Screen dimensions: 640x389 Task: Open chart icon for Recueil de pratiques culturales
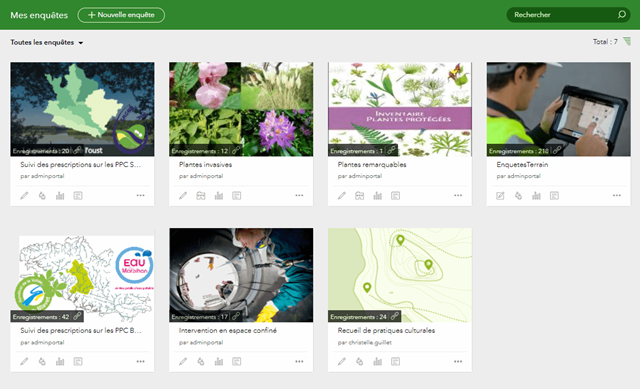(x=378, y=361)
